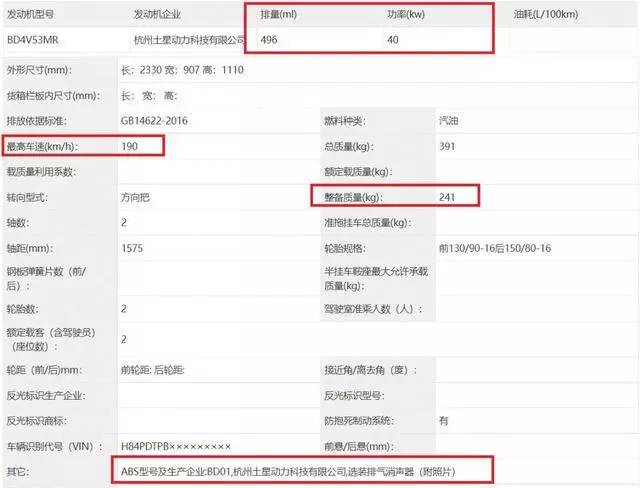Click the 额定载质量(kg) label
Image resolution: width=640 pixels, height=488 pixels.
[358, 172]
